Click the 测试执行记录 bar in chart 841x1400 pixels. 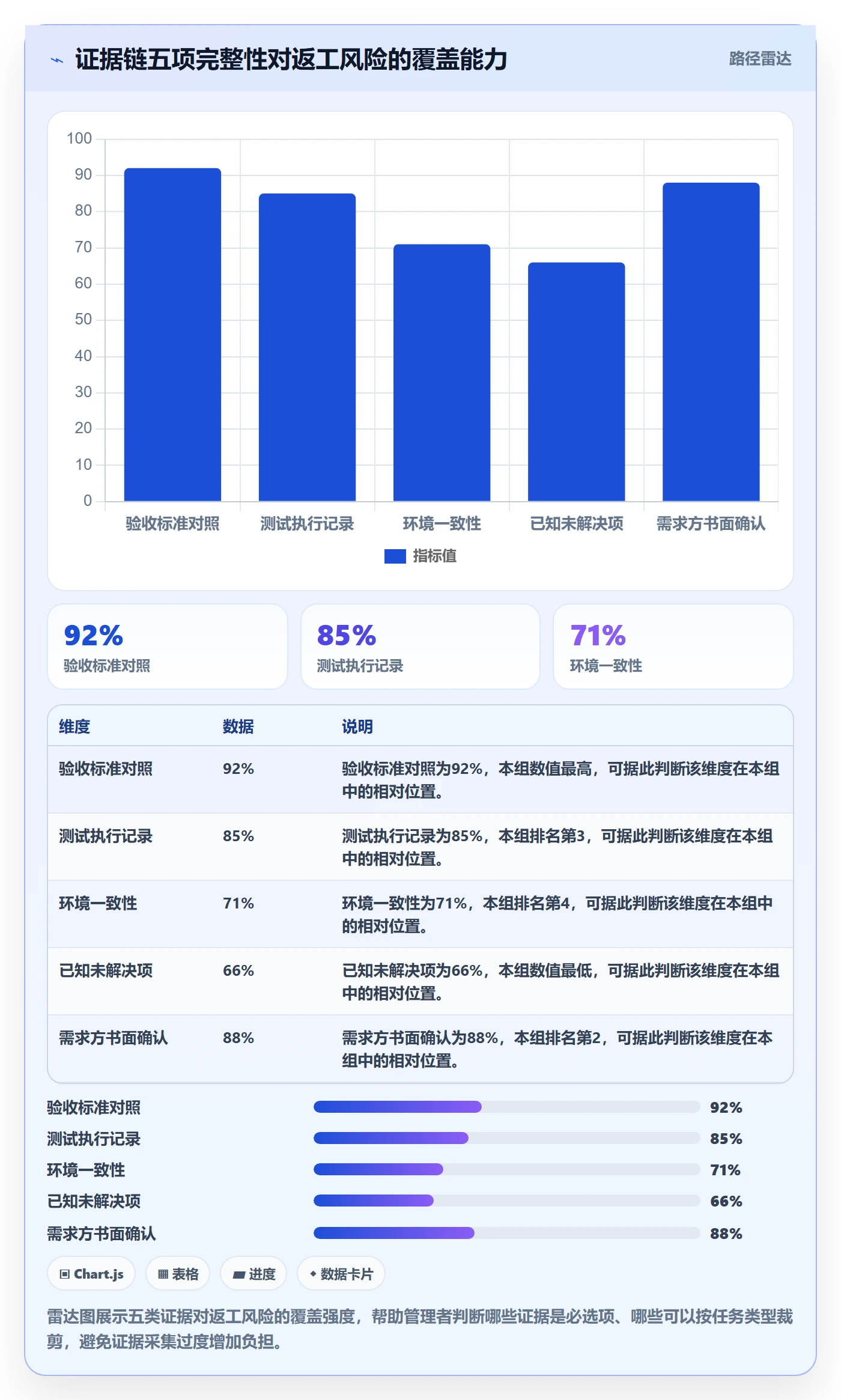pos(307,347)
